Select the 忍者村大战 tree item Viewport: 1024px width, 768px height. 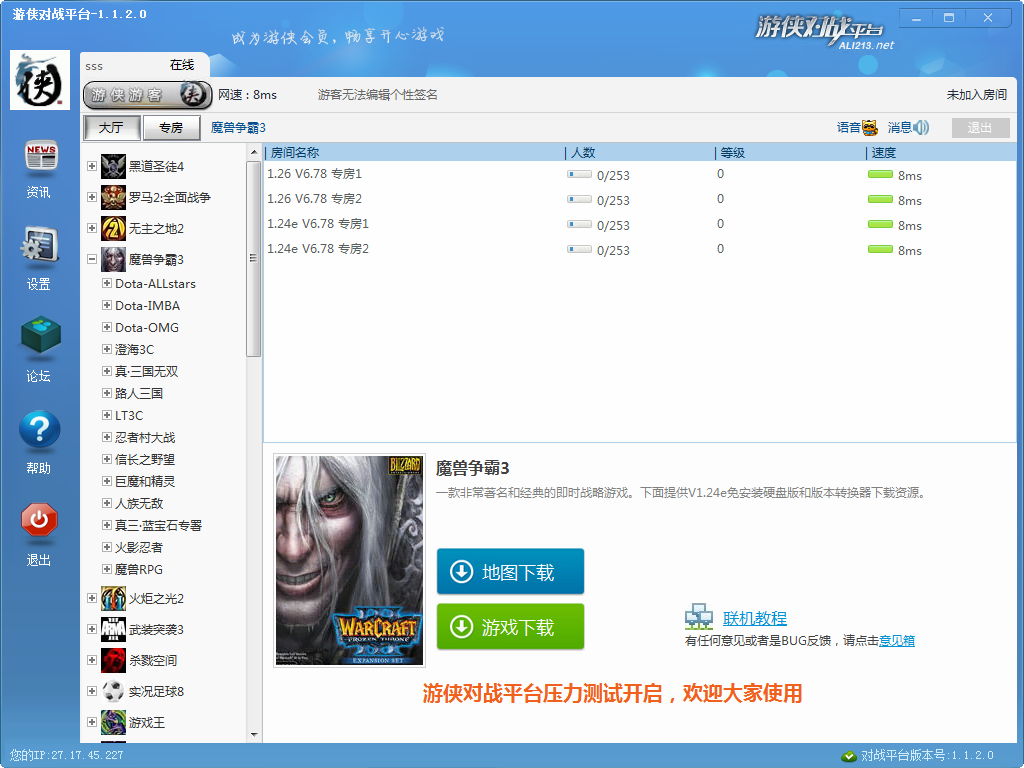tap(145, 438)
